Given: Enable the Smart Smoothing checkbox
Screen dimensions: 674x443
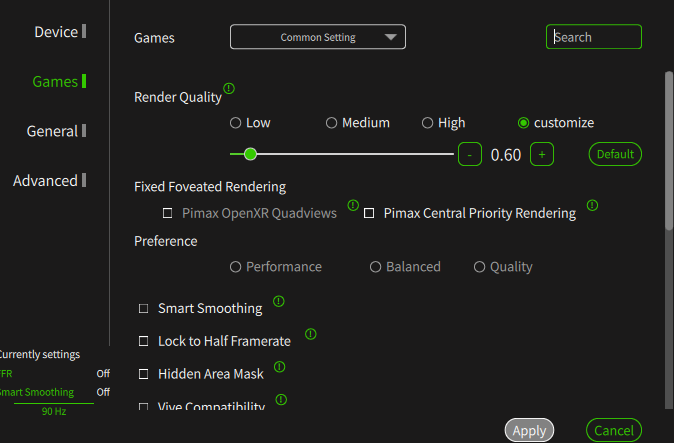Looking at the screenshot, I should (x=144, y=309).
